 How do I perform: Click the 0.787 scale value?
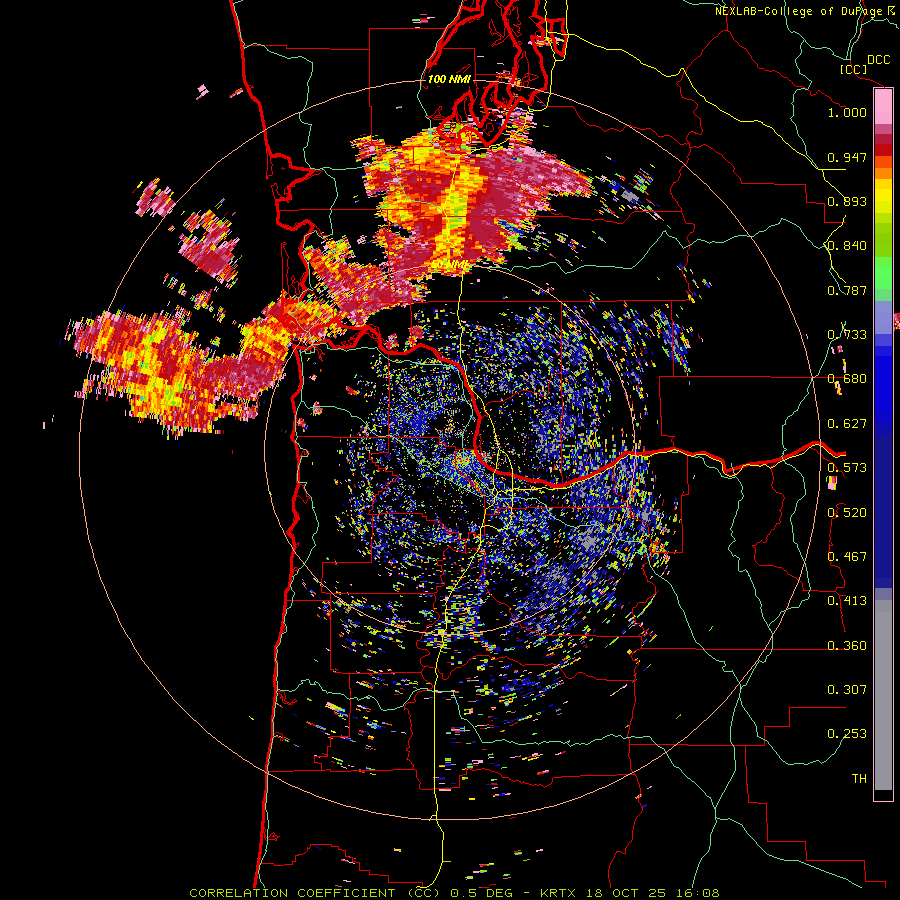click(847, 290)
